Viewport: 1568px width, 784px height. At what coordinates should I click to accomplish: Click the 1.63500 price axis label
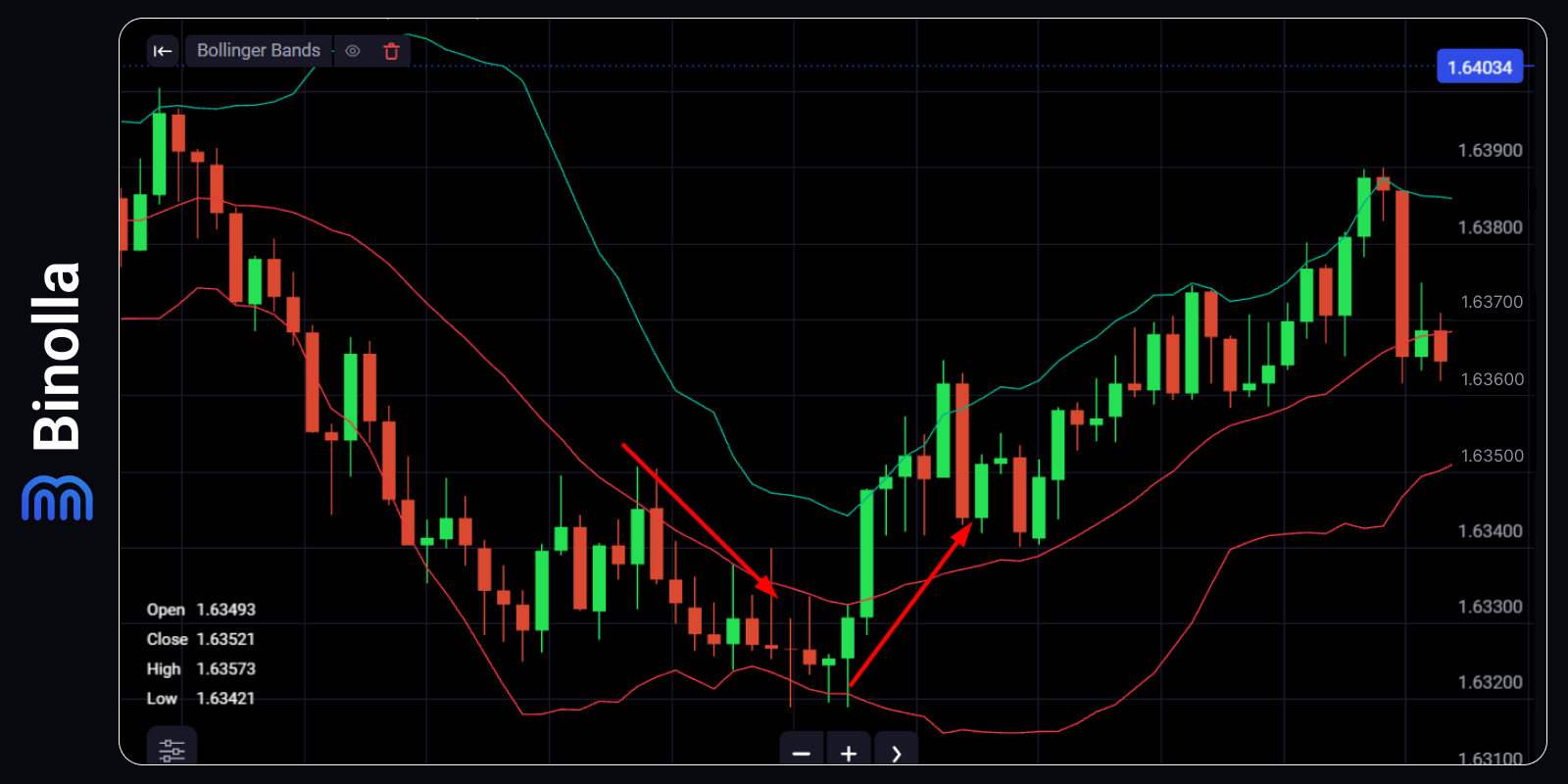(x=1492, y=456)
